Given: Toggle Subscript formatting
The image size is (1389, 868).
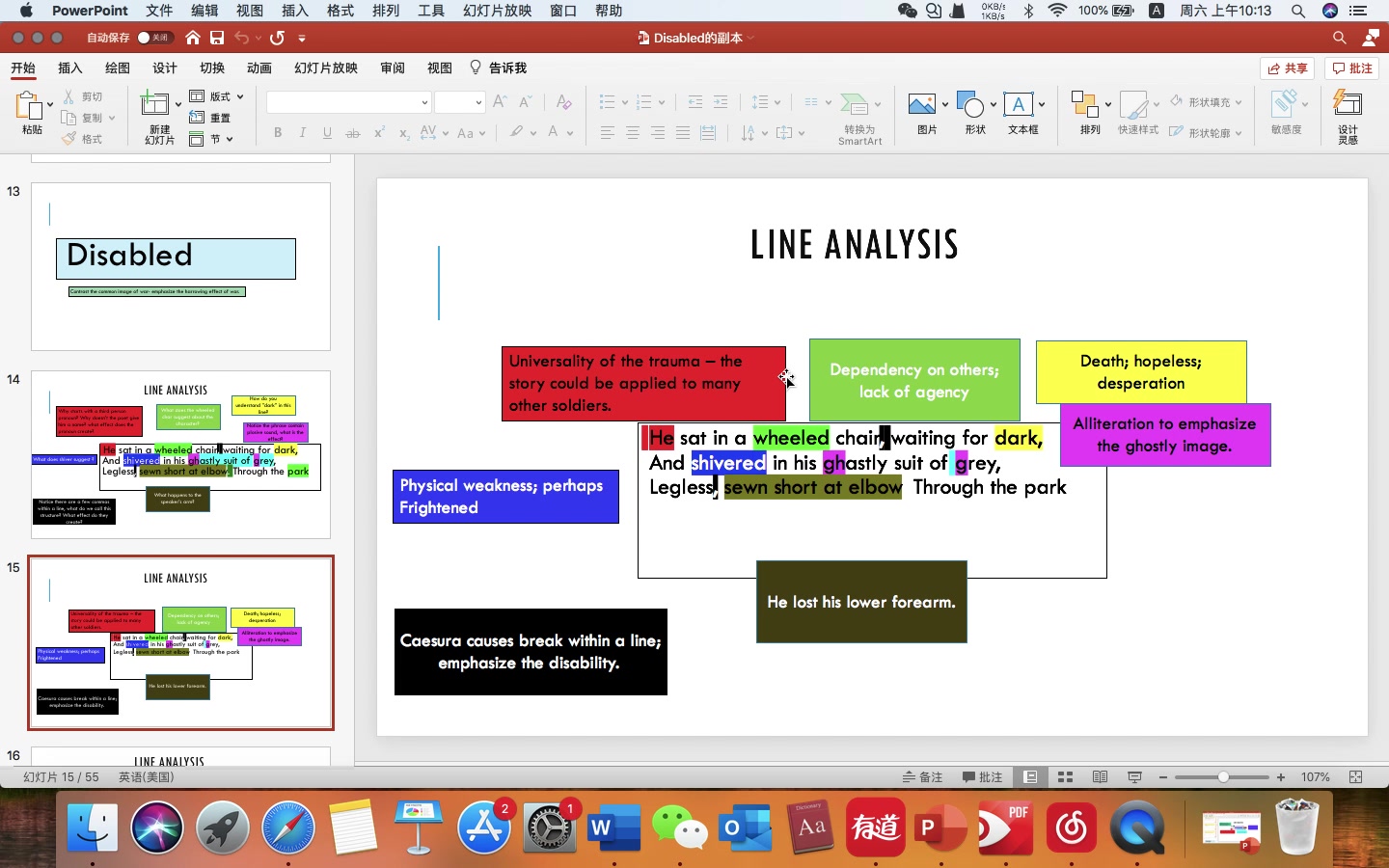Looking at the screenshot, I should coord(404,132).
